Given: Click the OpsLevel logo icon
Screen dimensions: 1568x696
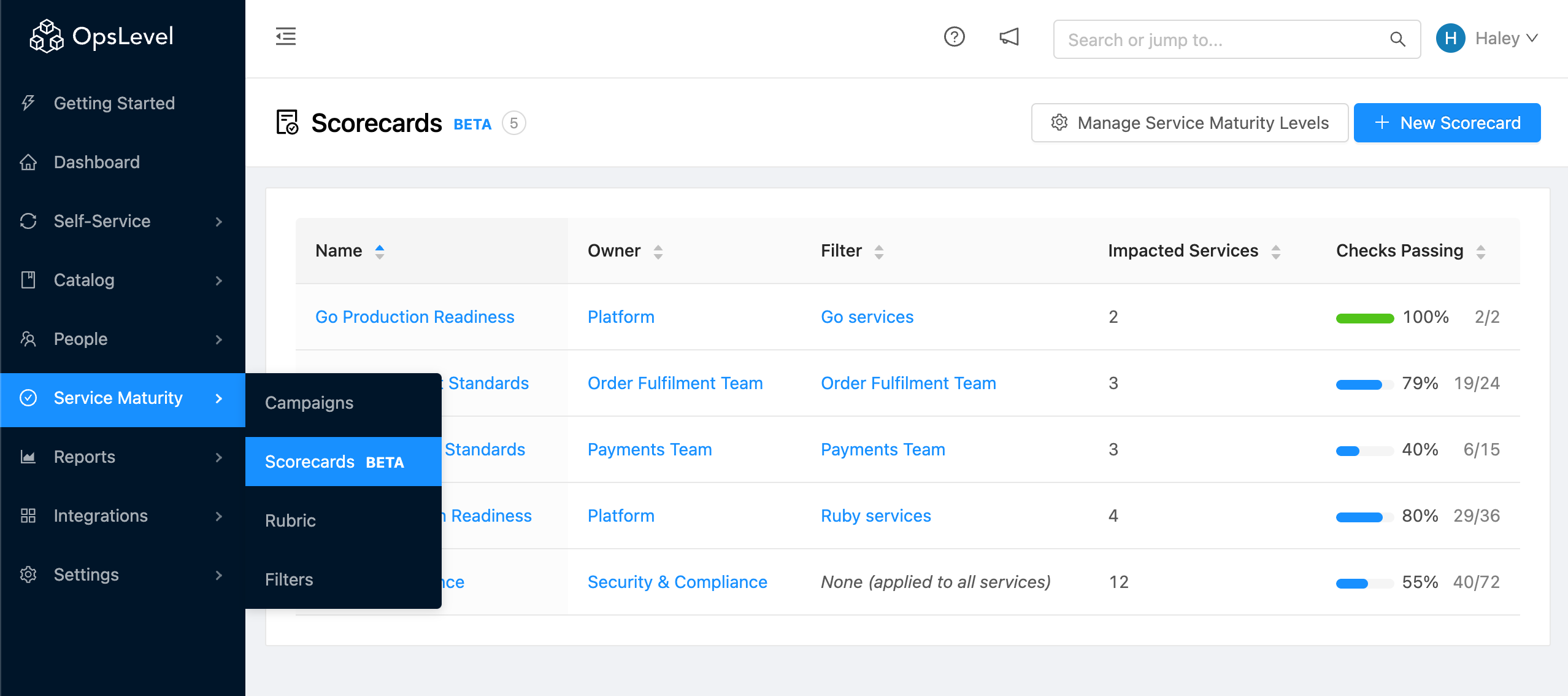Looking at the screenshot, I should (47, 36).
